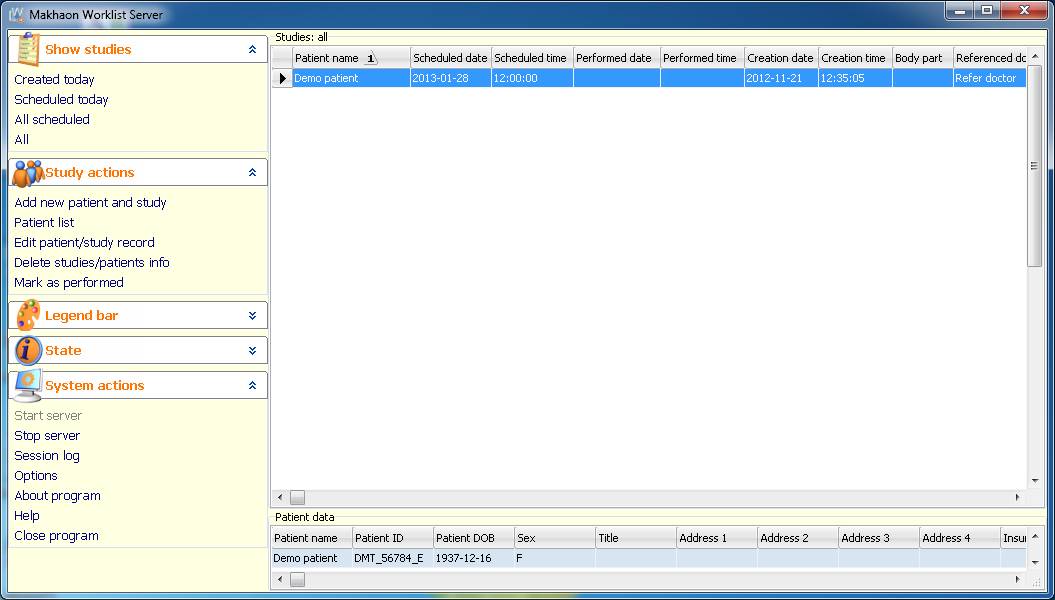The width and height of the screenshot is (1055, 600).
Task: Click Address 4 column header
Action: click(x=959, y=538)
